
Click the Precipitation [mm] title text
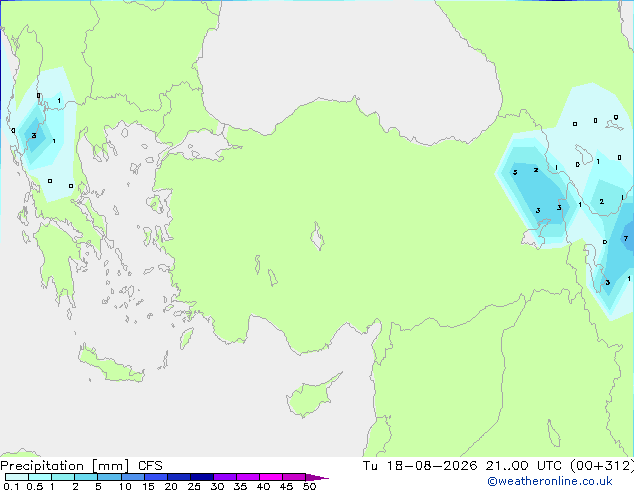[x=65, y=466]
